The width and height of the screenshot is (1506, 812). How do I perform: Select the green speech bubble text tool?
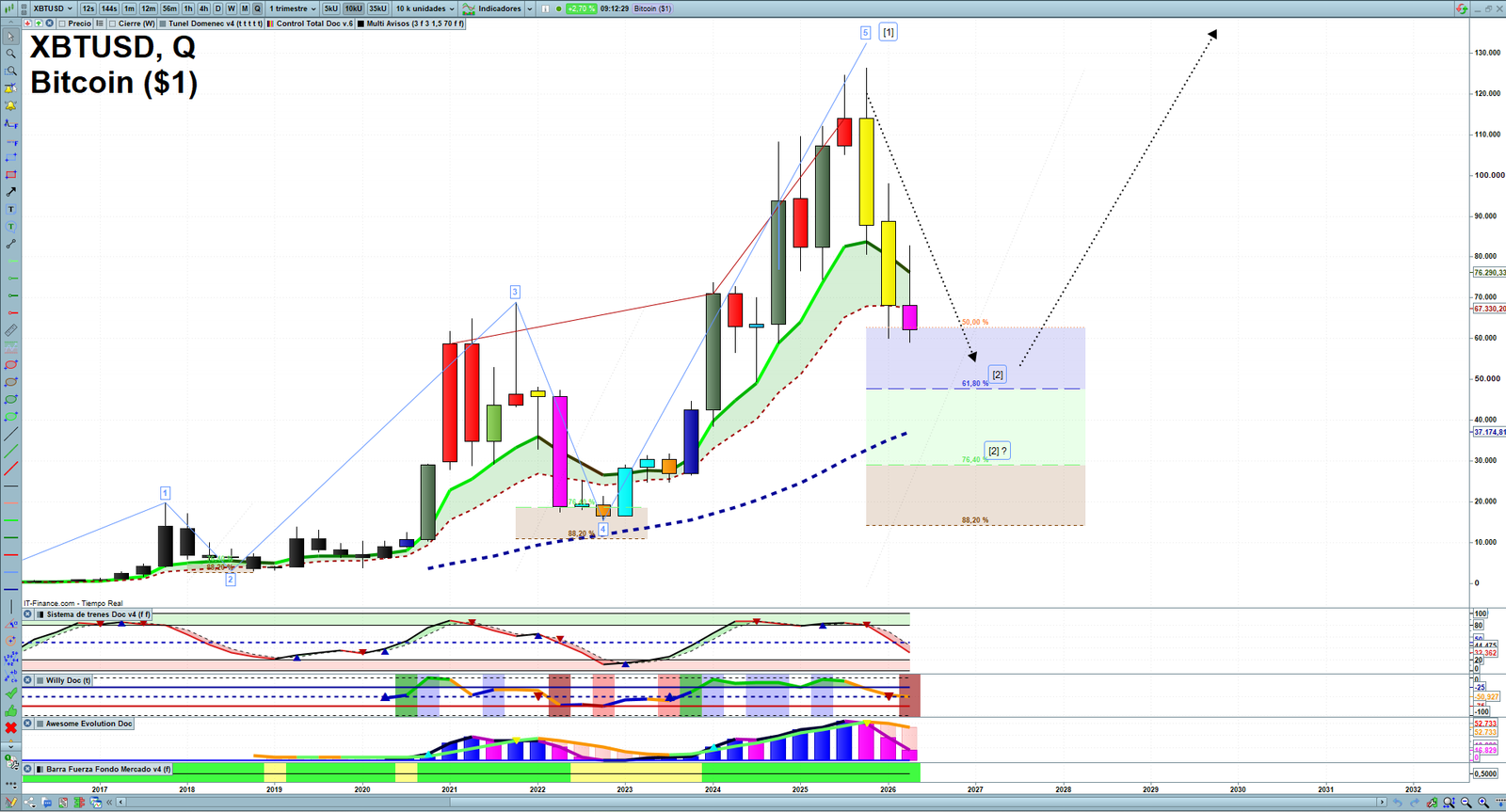10,226
